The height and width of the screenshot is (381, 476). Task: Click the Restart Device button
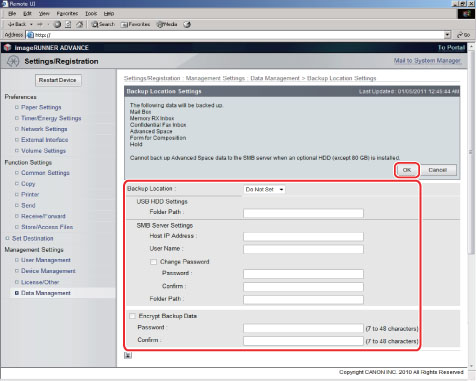[58, 80]
